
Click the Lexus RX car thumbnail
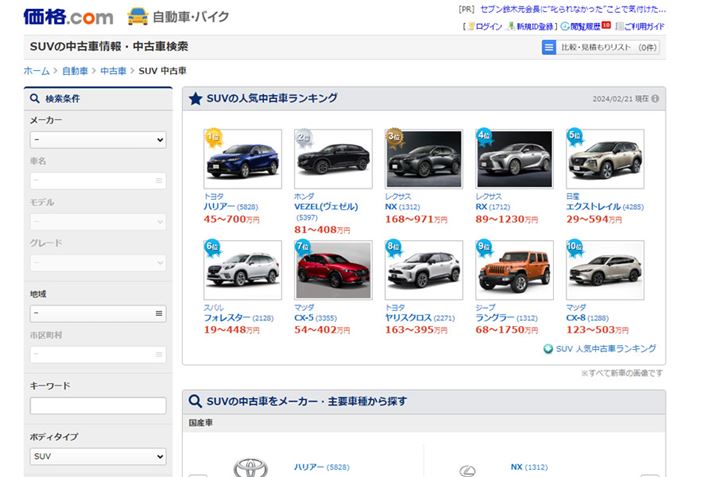(x=514, y=159)
